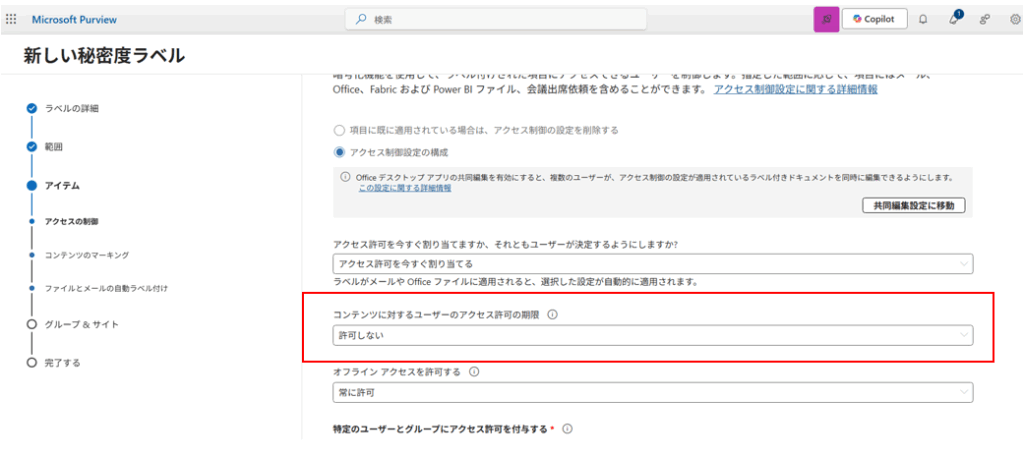The height and width of the screenshot is (456, 1024).
Task: Click the connected-circles icon left of the settings gear
Action: pos(985,19)
